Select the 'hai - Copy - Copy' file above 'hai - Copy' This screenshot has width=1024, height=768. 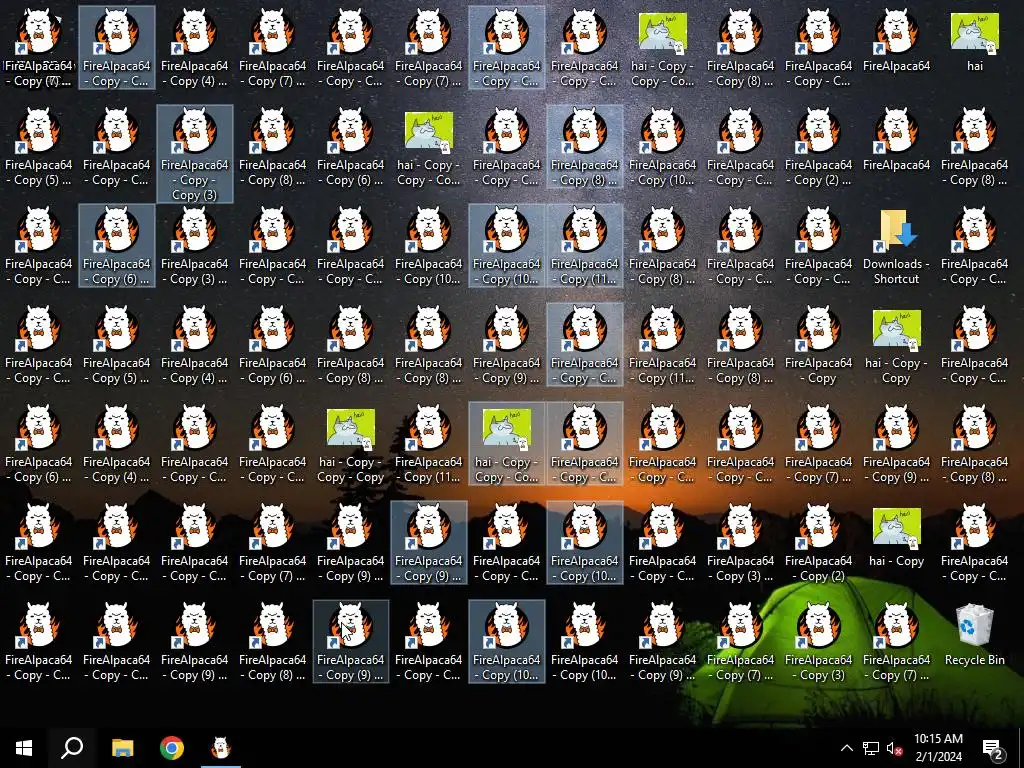[x=896, y=346]
